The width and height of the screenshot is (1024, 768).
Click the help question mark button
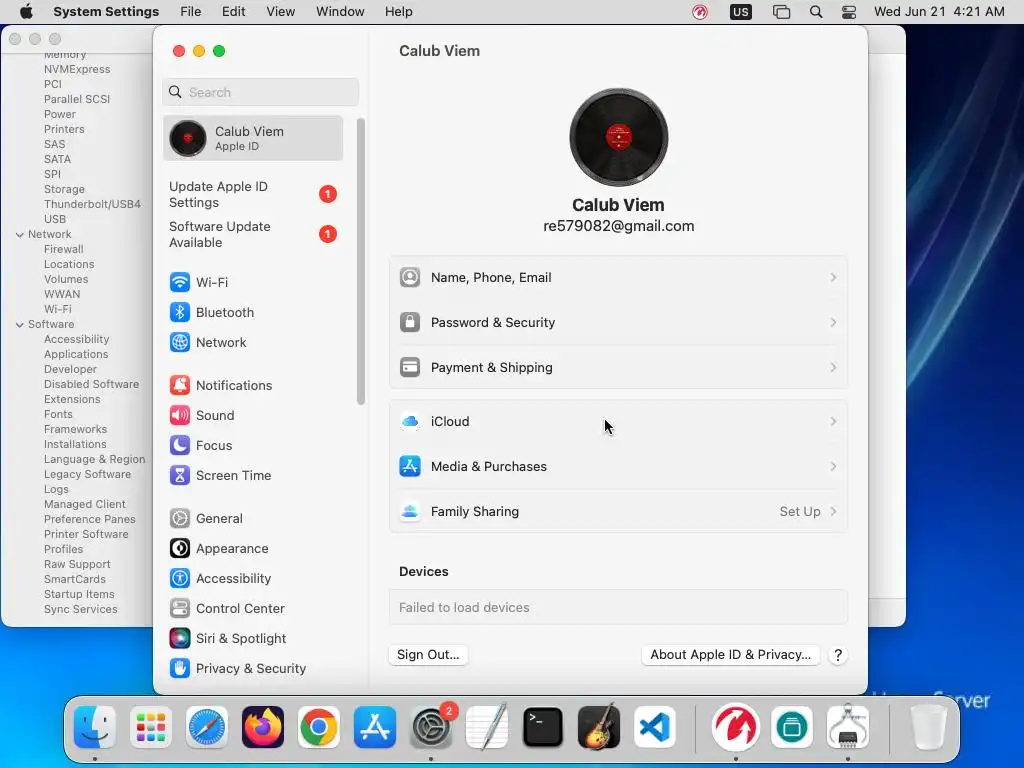pyautogui.click(x=838, y=655)
